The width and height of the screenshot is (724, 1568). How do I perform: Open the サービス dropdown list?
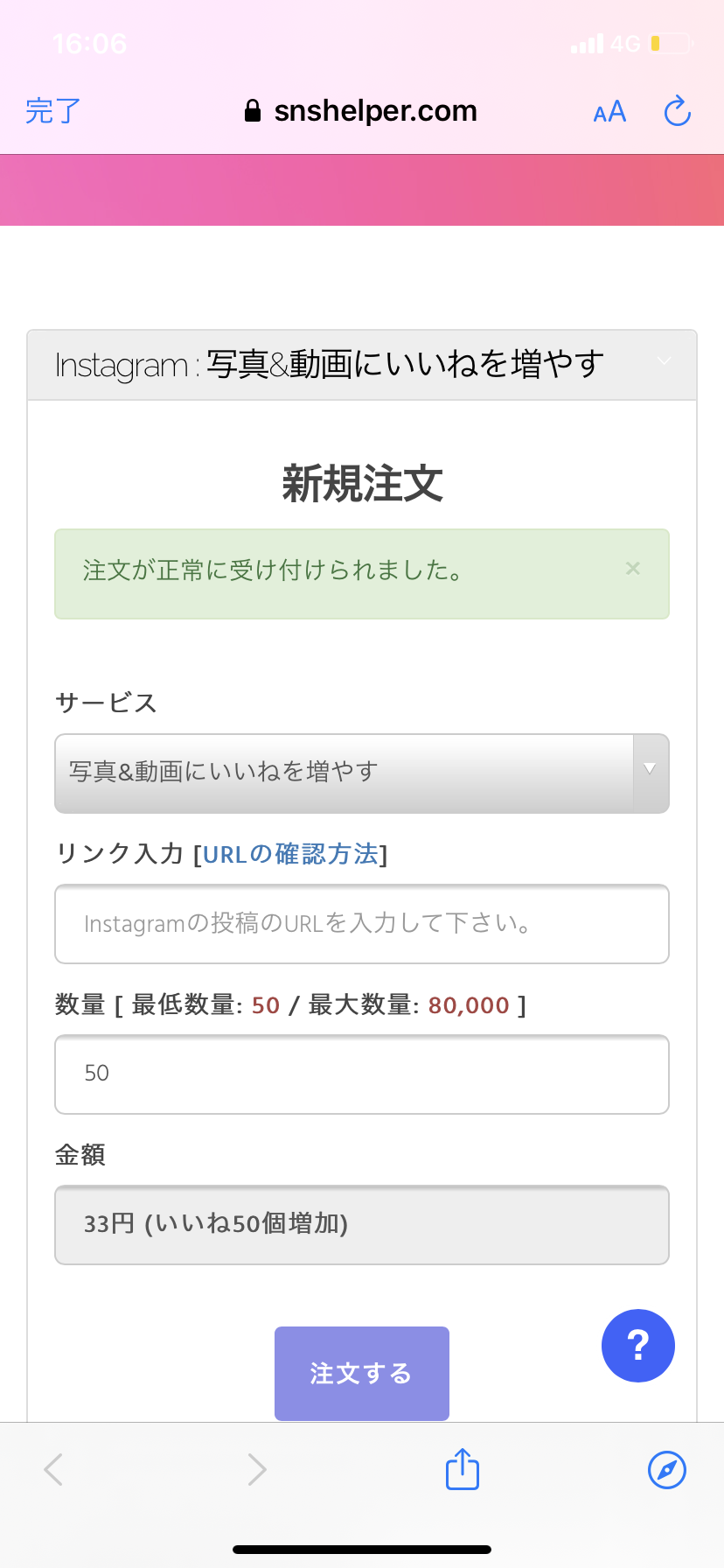[x=362, y=773]
